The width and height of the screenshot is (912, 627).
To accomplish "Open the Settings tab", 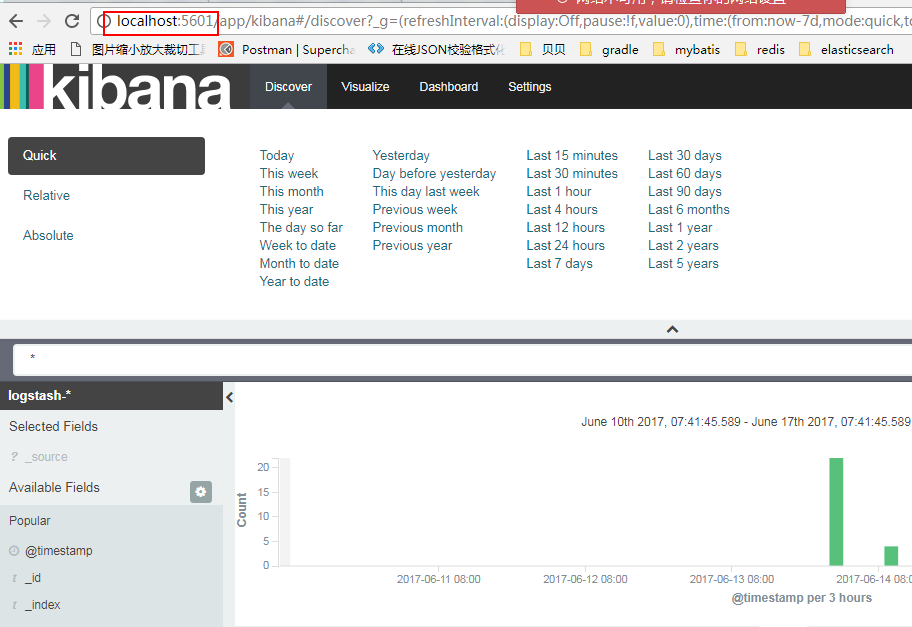I will tap(529, 87).
